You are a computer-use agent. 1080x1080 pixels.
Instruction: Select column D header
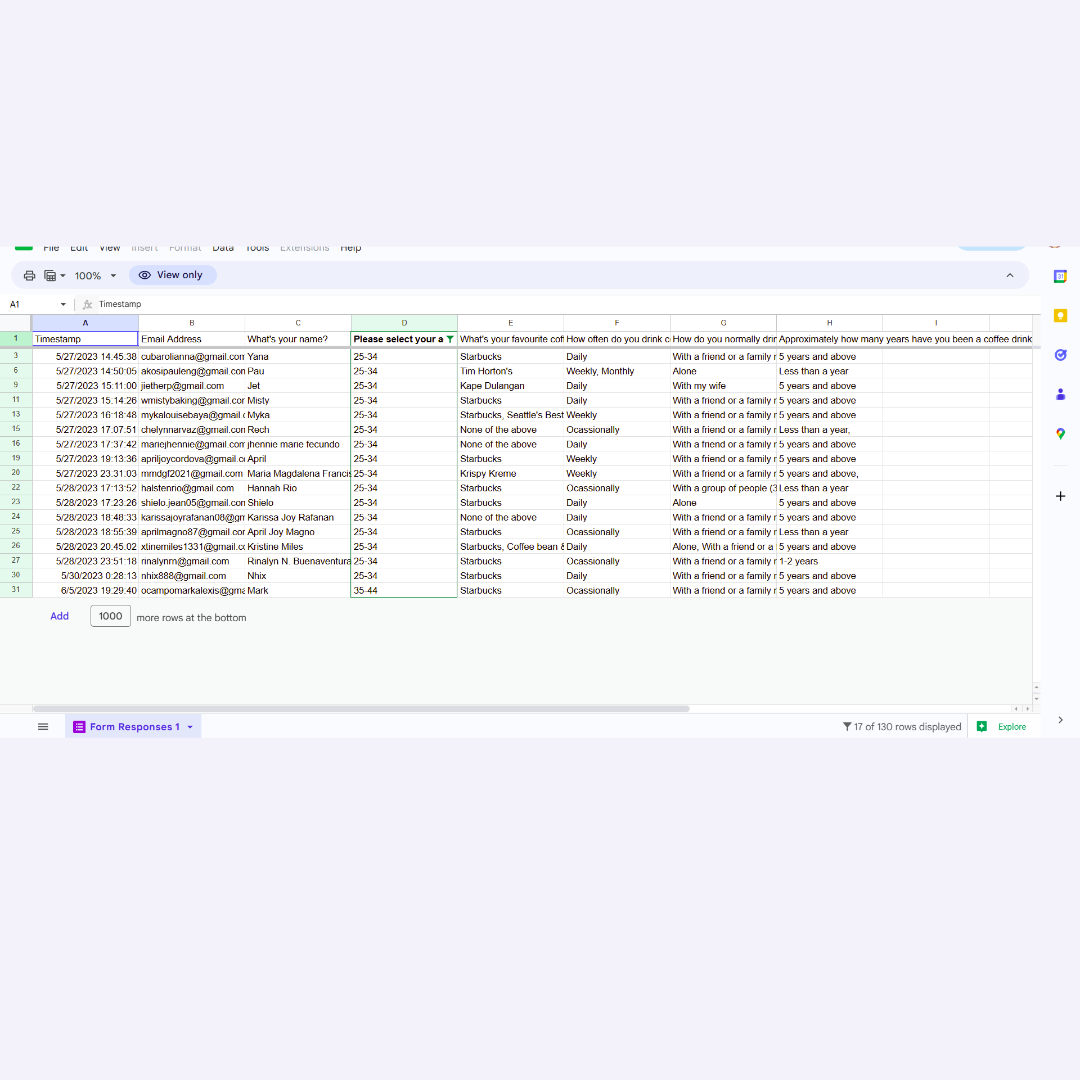click(404, 323)
